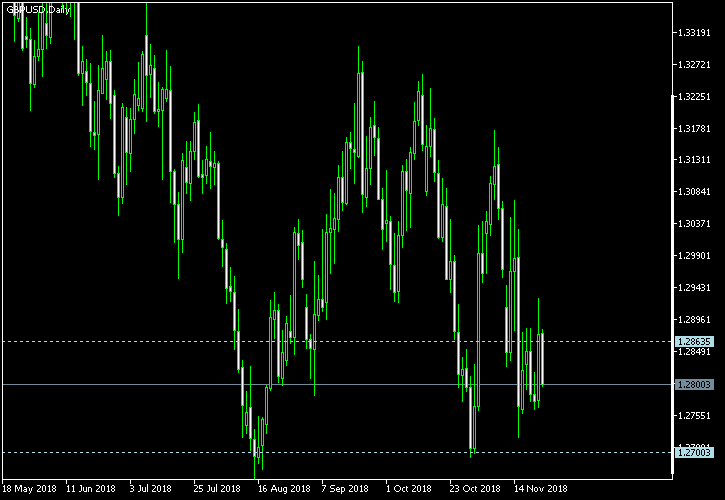725x500 pixels.
Task: Click the 11 Jun 2018 date label
Action: 91,489
